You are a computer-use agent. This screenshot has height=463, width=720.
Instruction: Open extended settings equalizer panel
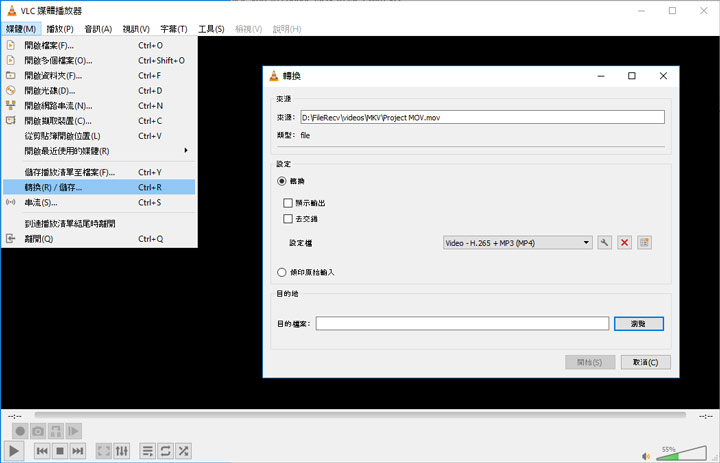point(122,451)
